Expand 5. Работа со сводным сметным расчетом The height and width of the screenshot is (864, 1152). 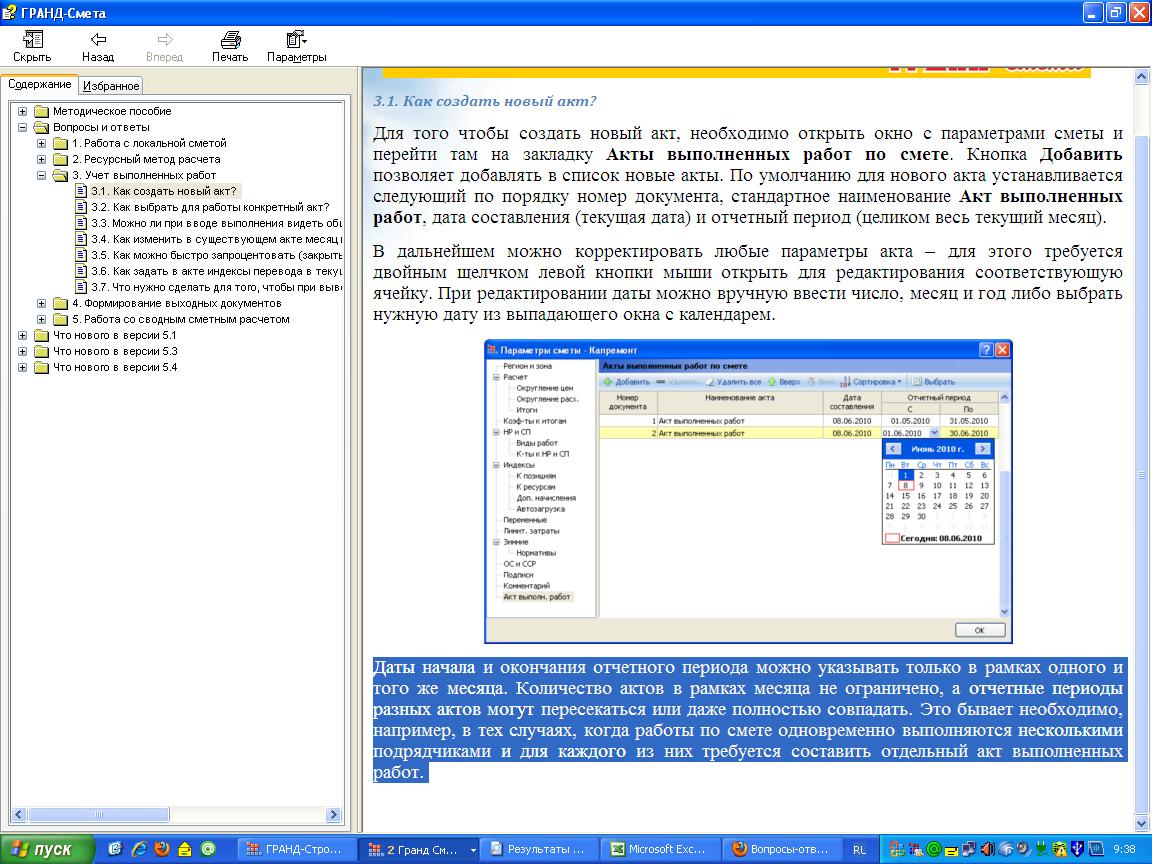(42, 320)
